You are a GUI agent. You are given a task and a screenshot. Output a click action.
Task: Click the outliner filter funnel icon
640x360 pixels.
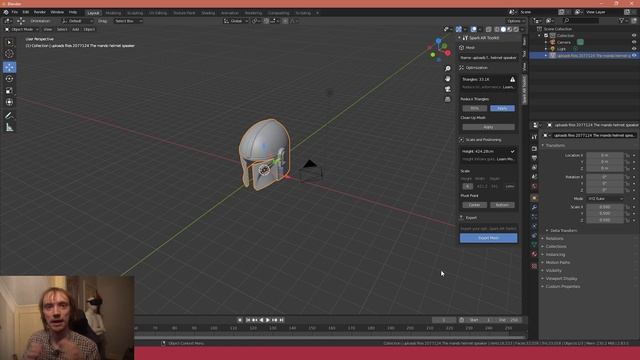[622, 20]
